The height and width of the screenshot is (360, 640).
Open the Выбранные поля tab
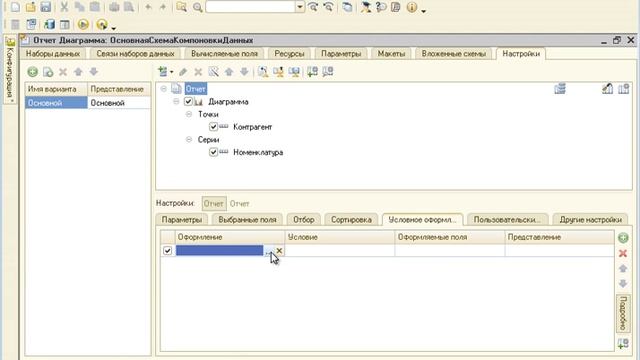click(247, 220)
